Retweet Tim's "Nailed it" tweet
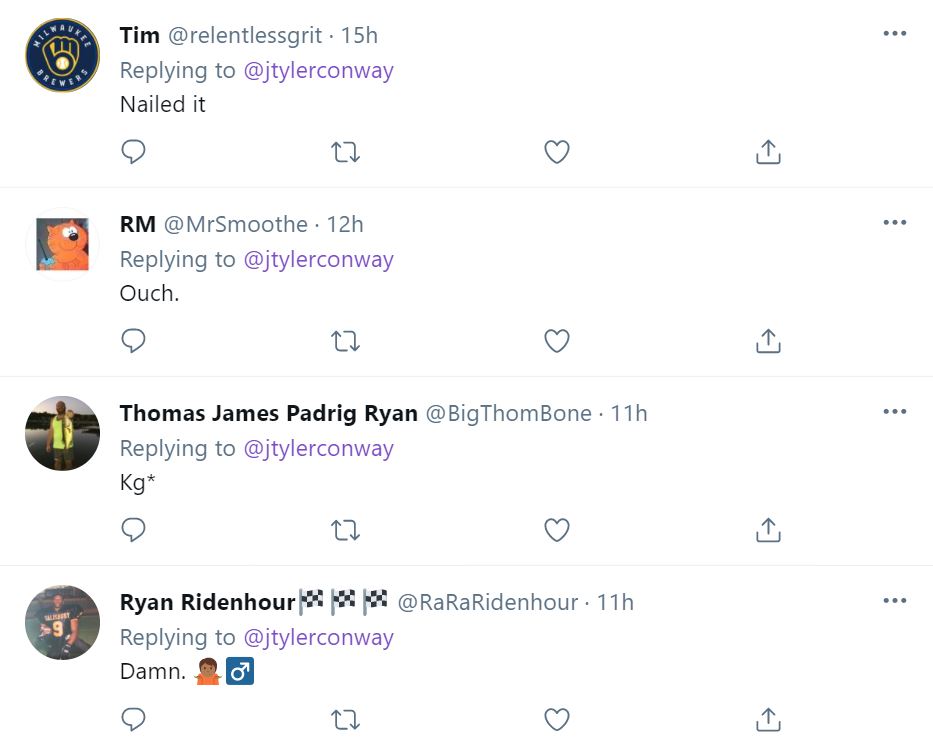Screen dimensions: 933x753 (x=345, y=152)
